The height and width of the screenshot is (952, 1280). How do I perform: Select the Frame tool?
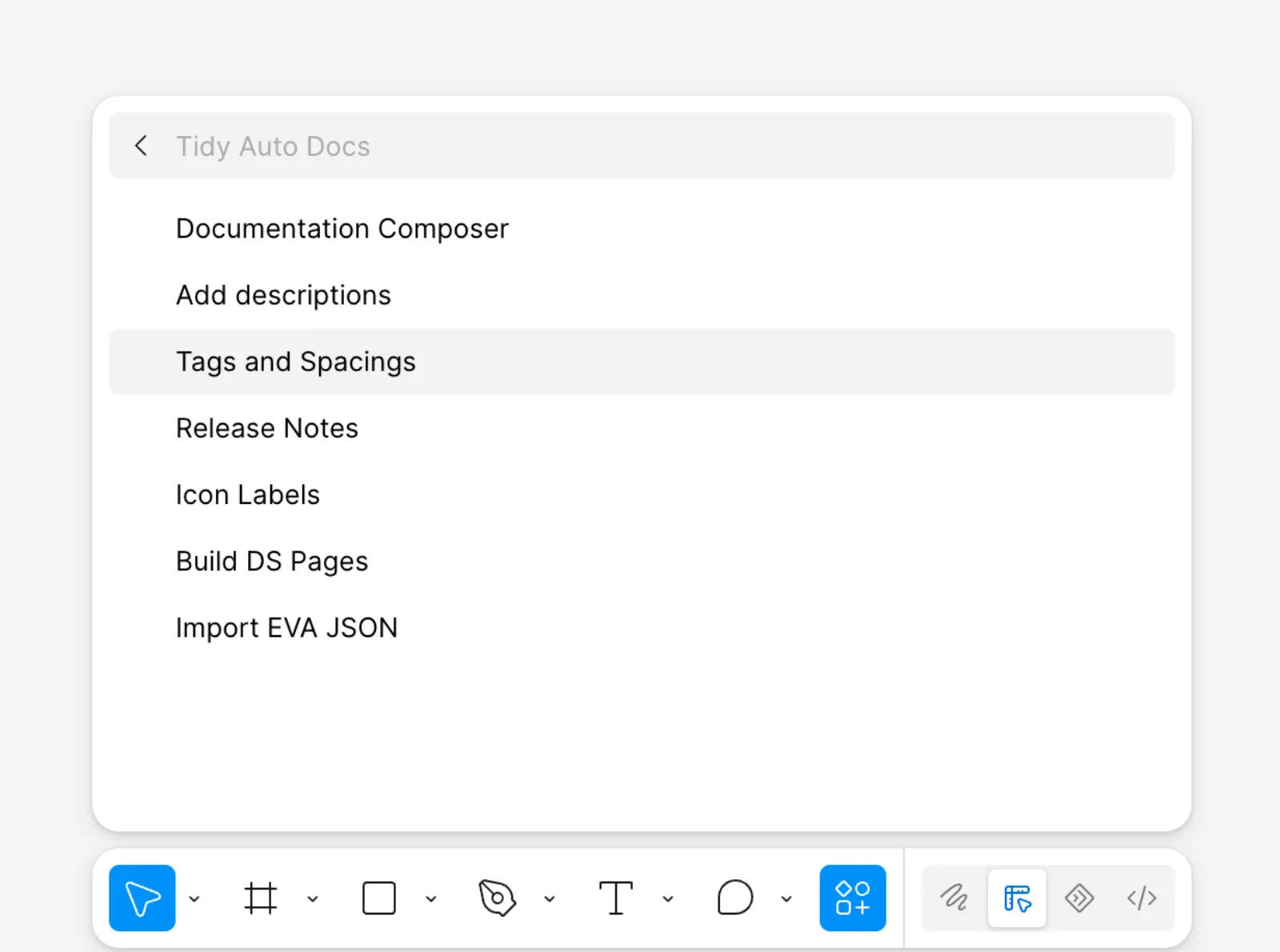coord(260,898)
